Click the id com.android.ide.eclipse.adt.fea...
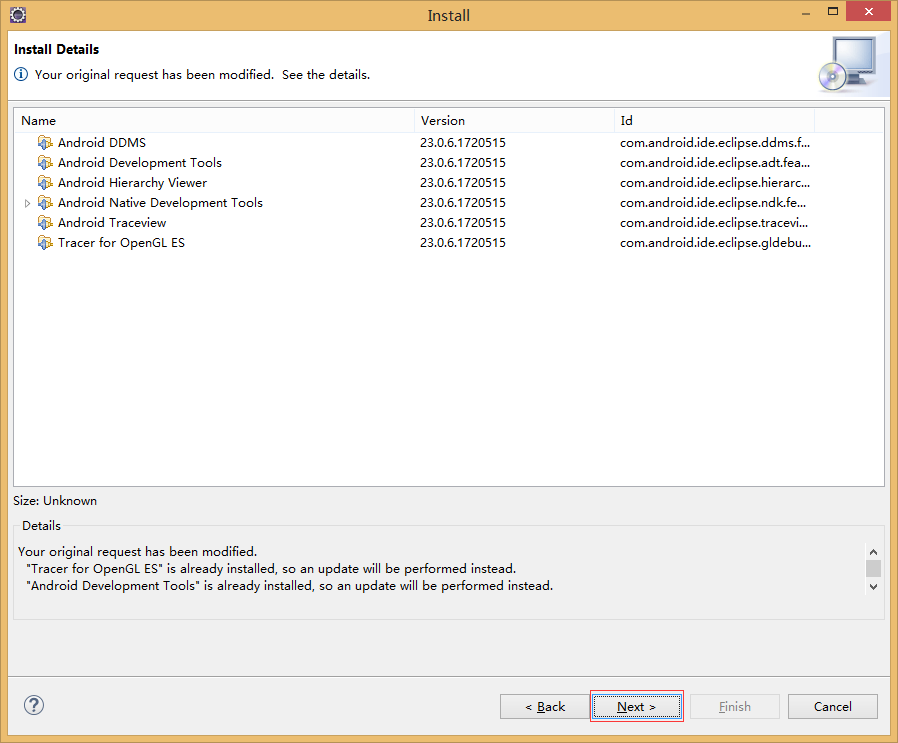This screenshot has width=898, height=743. (x=715, y=162)
